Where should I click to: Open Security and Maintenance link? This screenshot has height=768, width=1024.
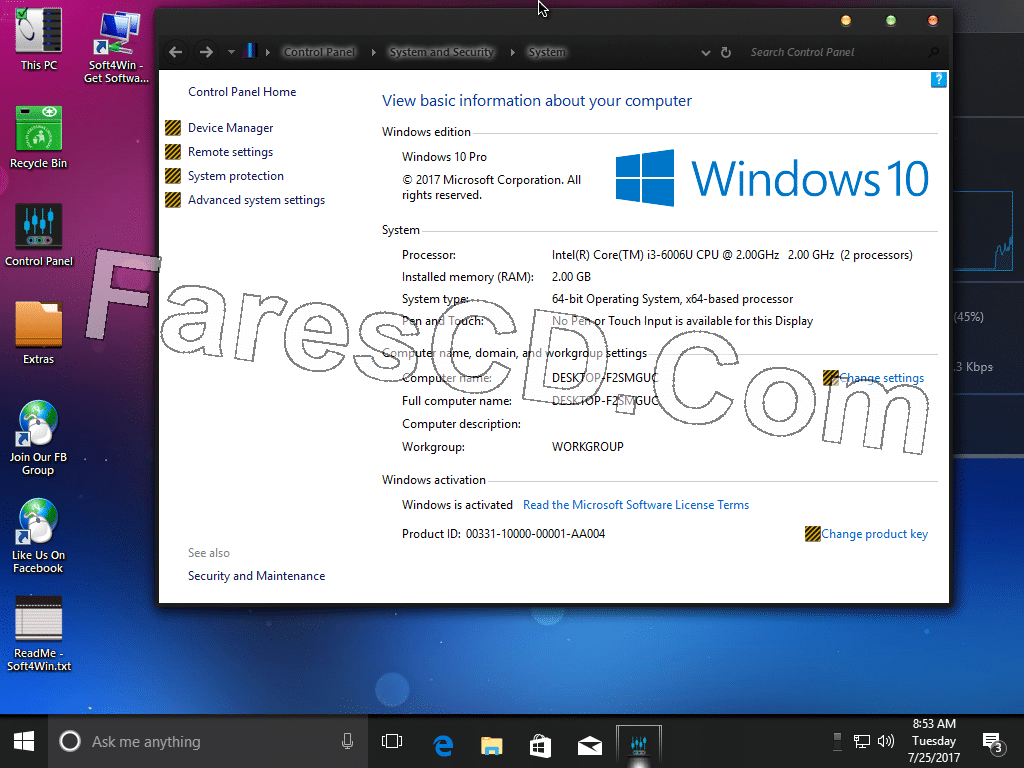tap(257, 576)
